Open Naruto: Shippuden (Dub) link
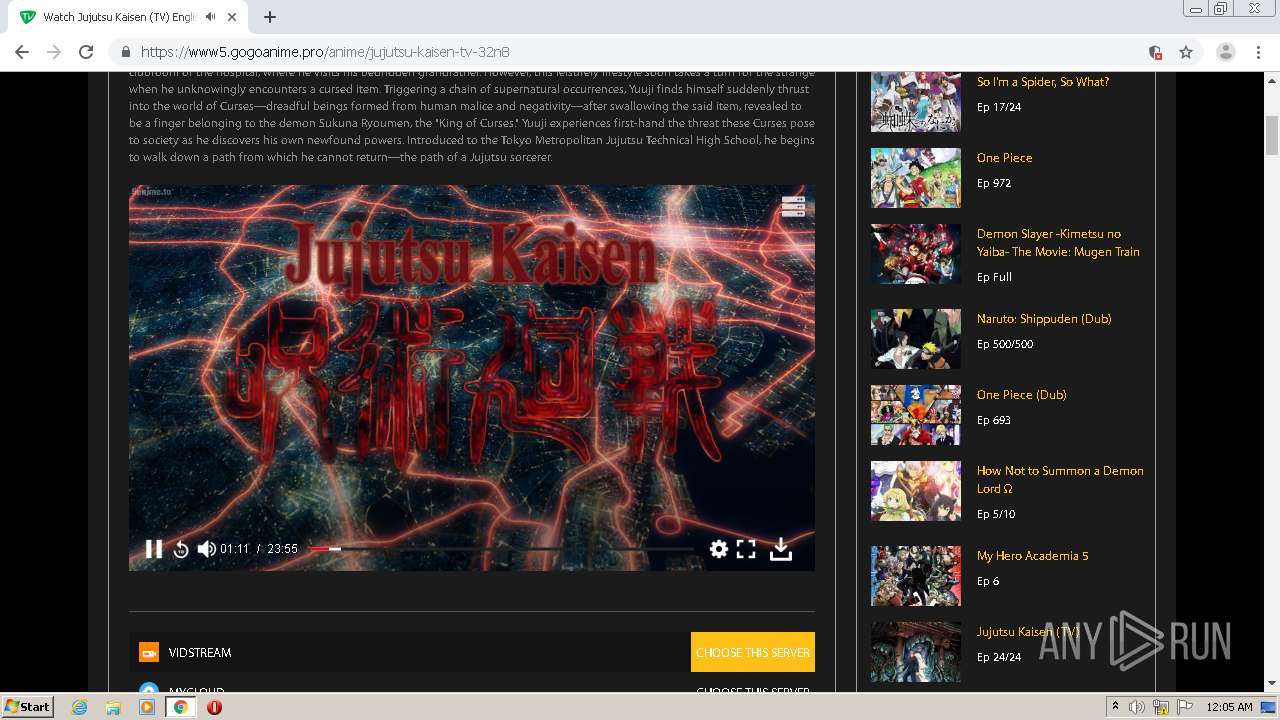This screenshot has height=720, width=1280. point(1044,319)
